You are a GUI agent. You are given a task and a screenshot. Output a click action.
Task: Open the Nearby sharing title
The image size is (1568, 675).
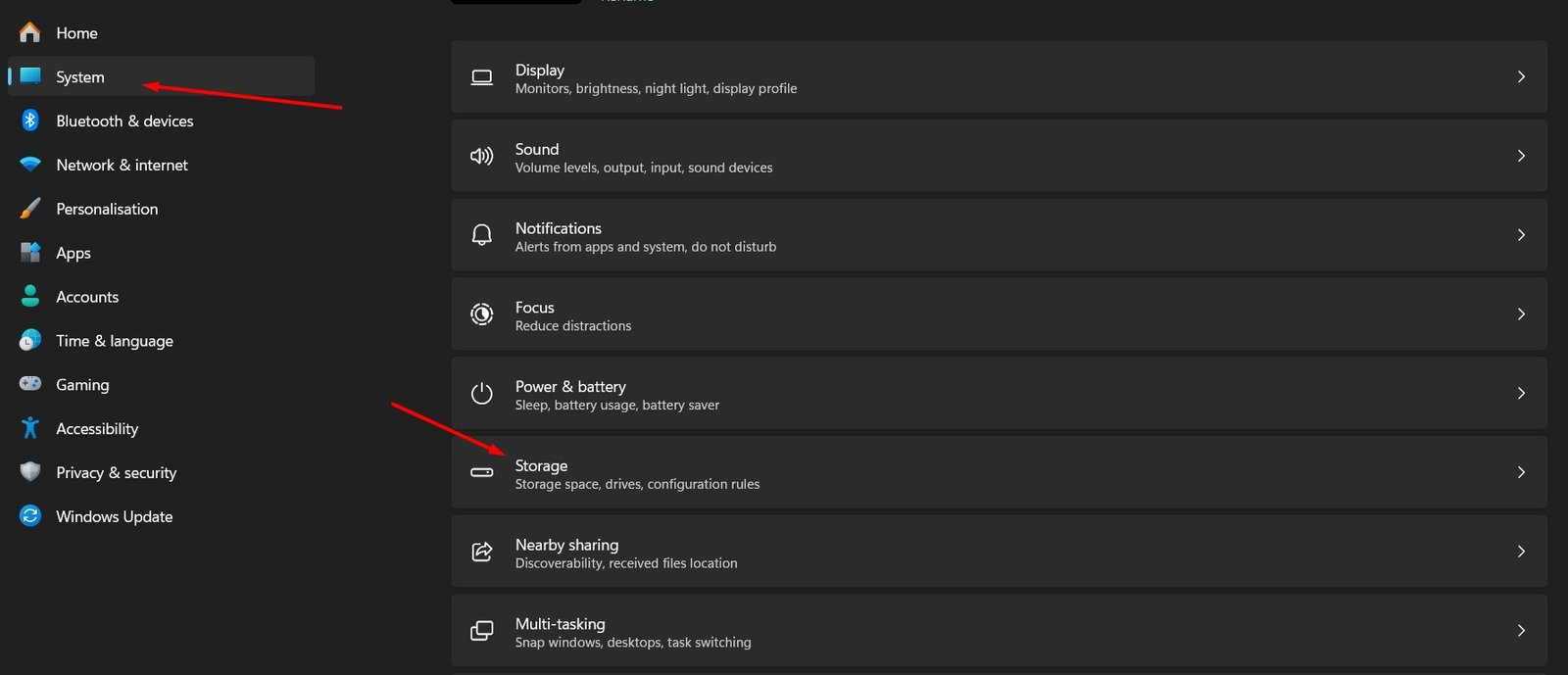point(566,545)
